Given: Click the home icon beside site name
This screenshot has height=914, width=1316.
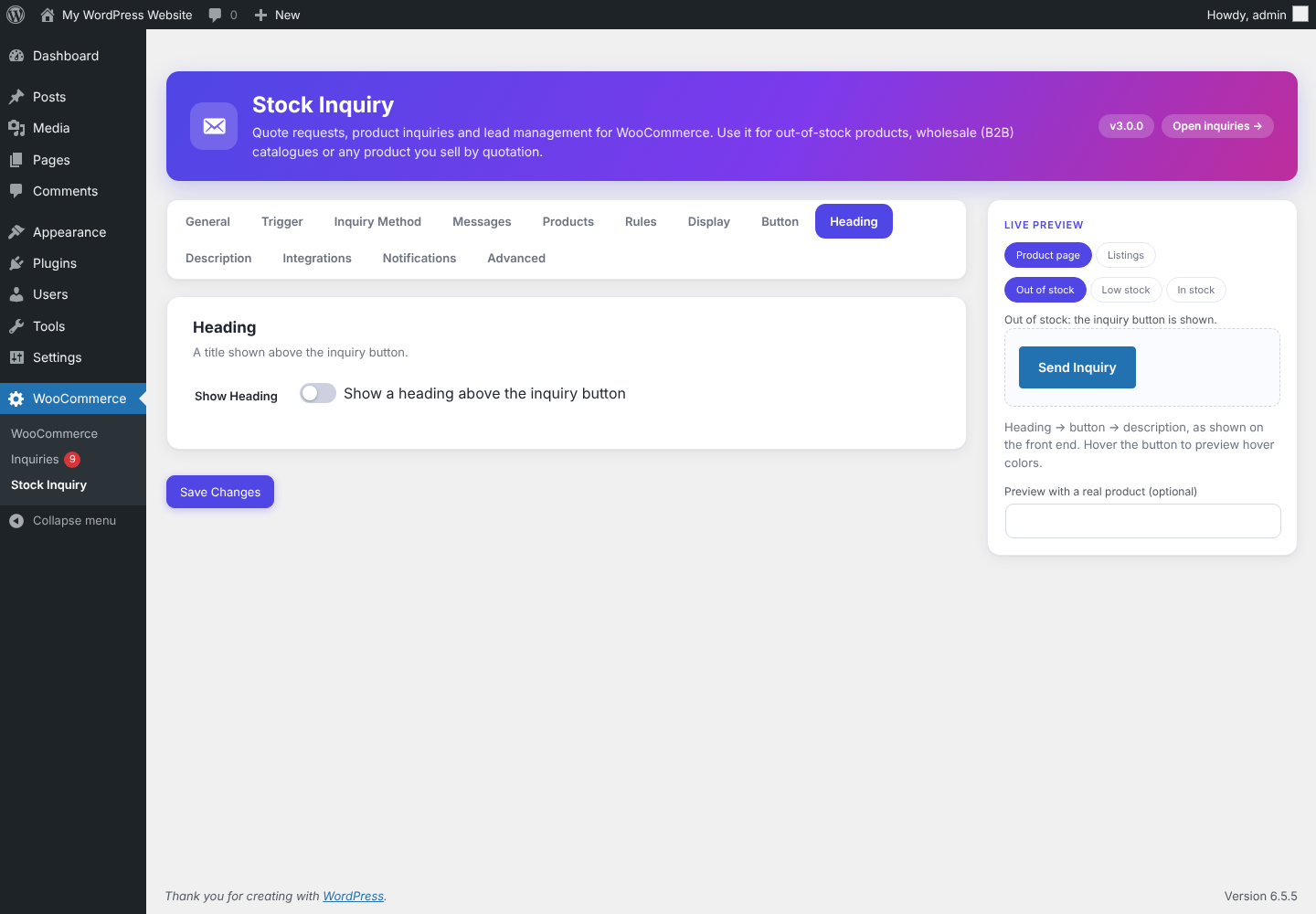Looking at the screenshot, I should (48, 15).
